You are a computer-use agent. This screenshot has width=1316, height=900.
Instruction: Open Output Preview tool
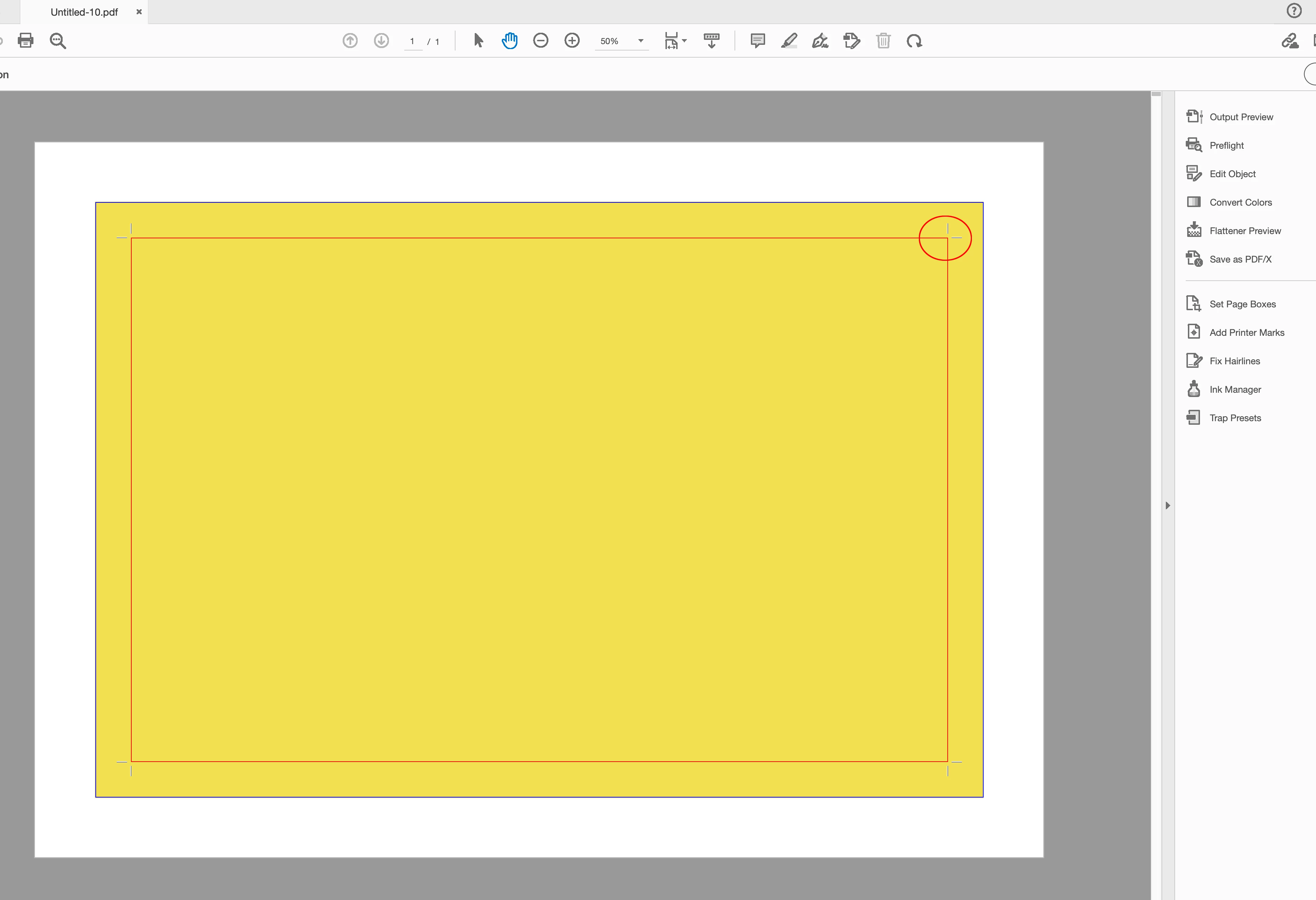[1241, 117]
